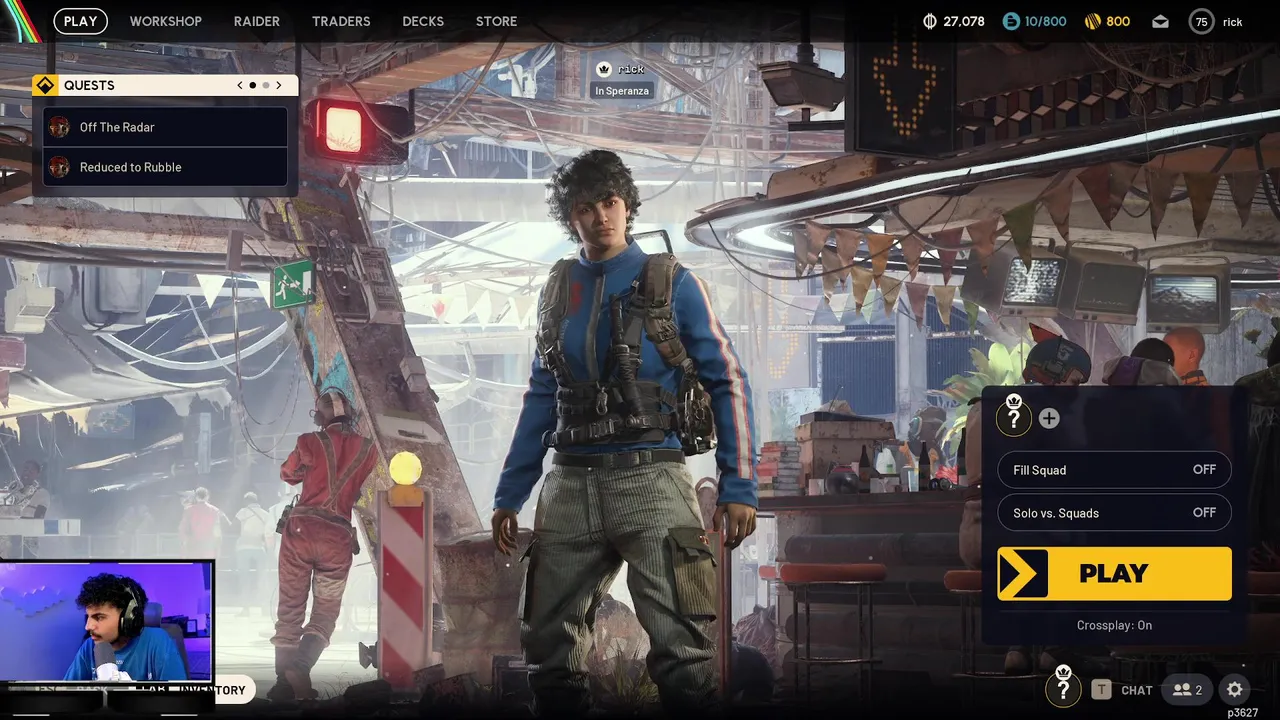This screenshot has width=1280, height=720.
Task: Open the mail inbox envelope icon
Action: click(x=1160, y=21)
